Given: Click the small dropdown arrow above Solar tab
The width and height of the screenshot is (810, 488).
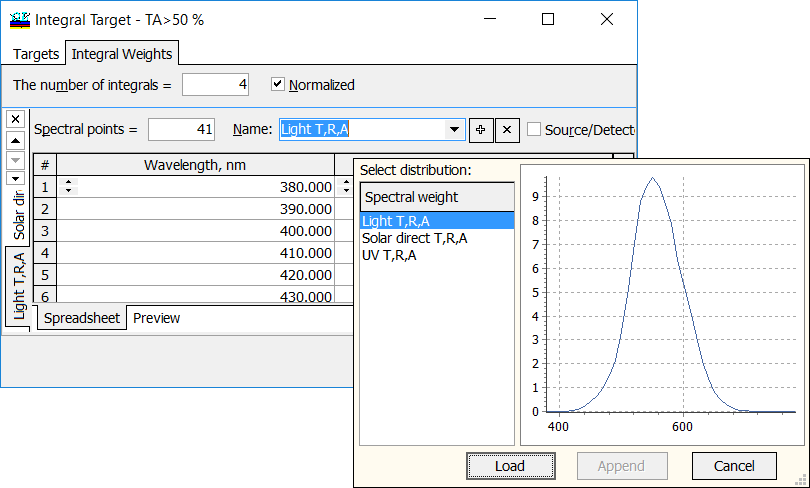Looking at the screenshot, I should click(15, 178).
